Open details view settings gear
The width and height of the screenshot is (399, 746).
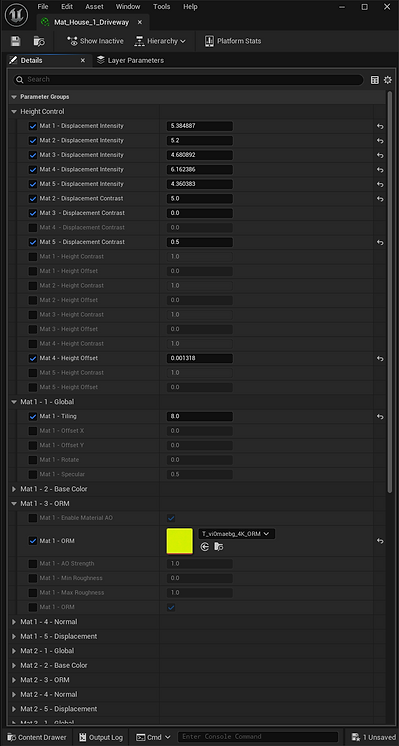coord(388,80)
